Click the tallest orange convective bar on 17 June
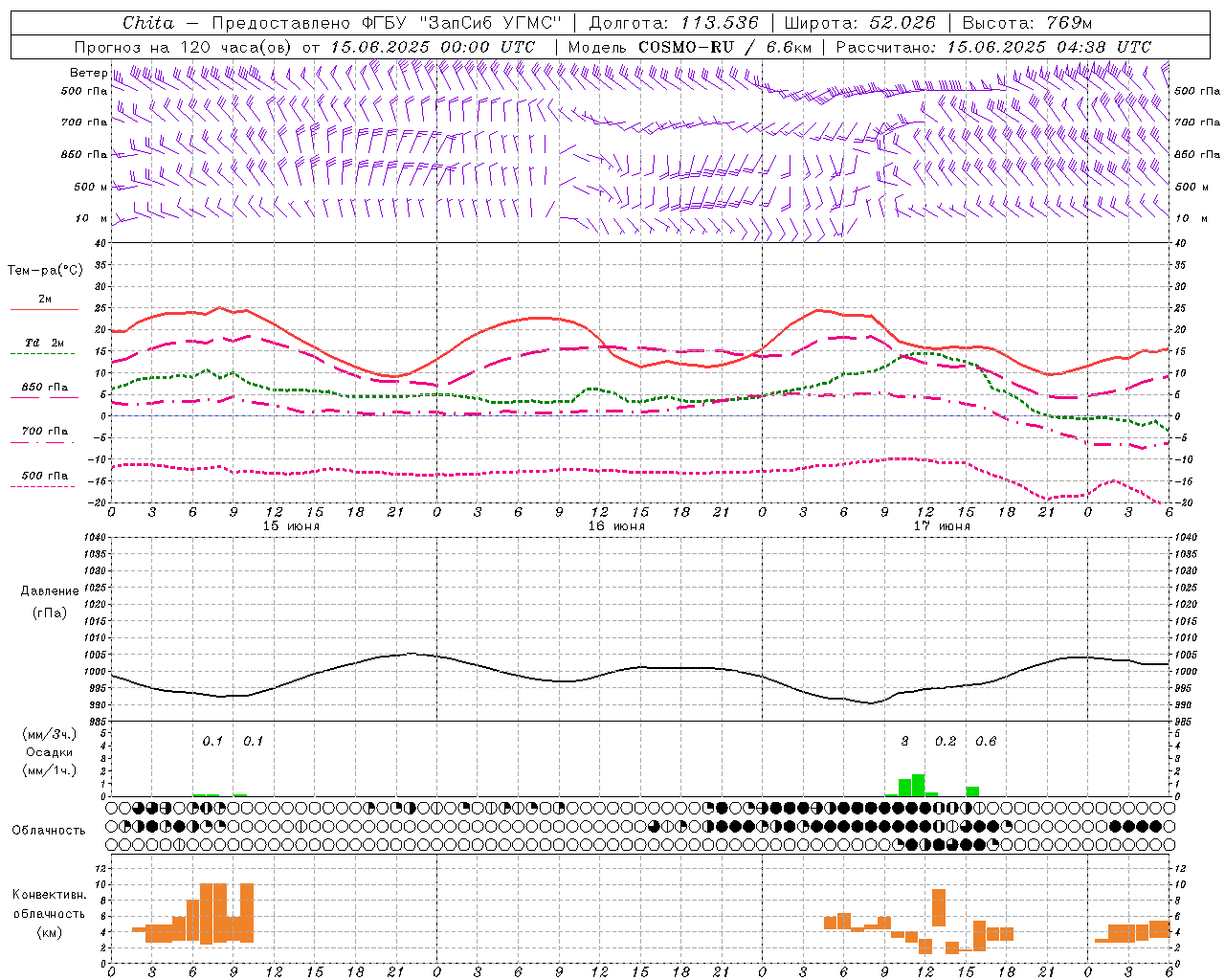The width and height of the screenshot is (1225, 980). point(939,907)
